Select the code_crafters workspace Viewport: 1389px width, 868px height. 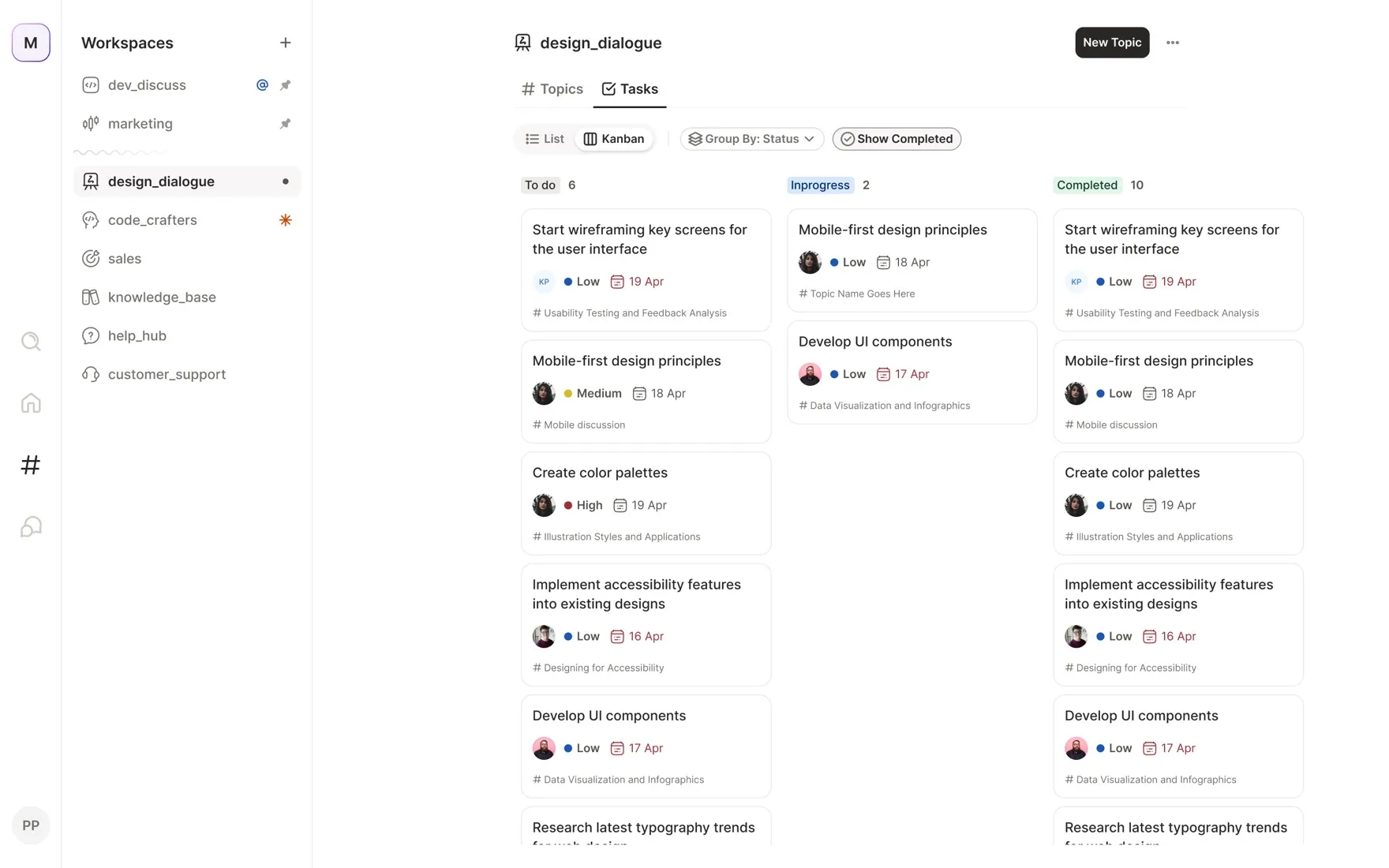187,220
